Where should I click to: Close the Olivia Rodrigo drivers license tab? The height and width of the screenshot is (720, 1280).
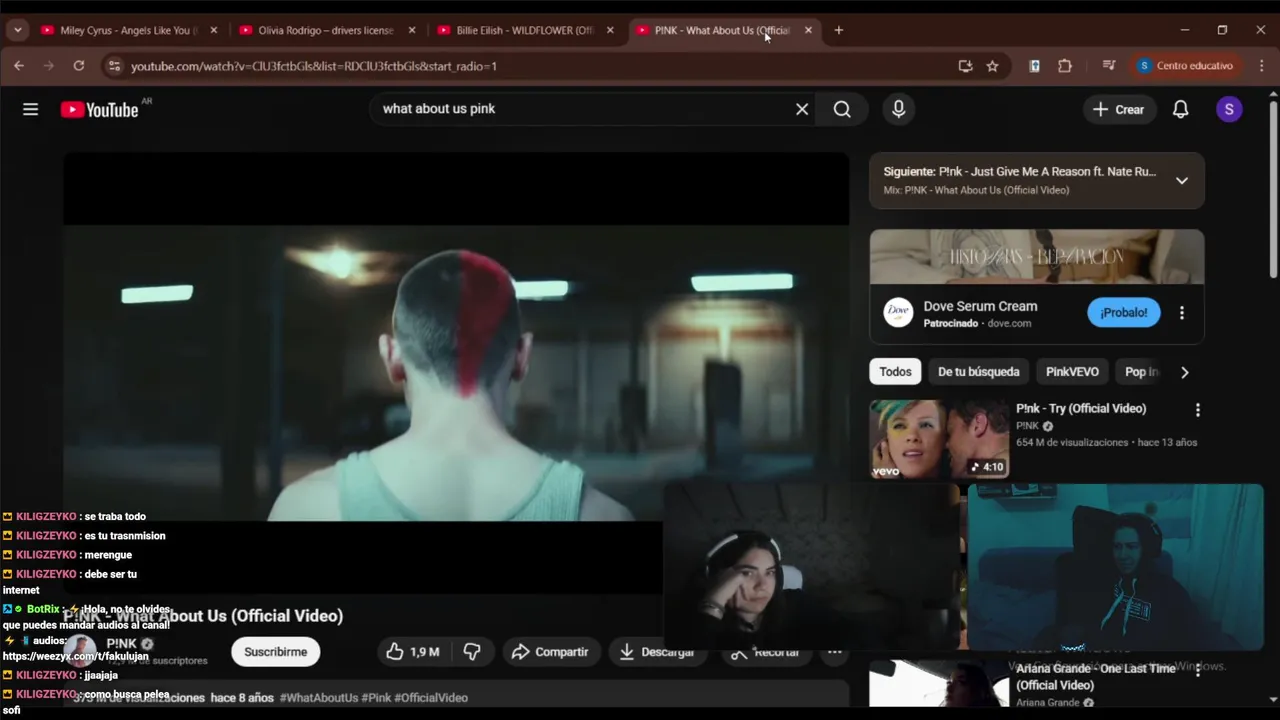412,30
